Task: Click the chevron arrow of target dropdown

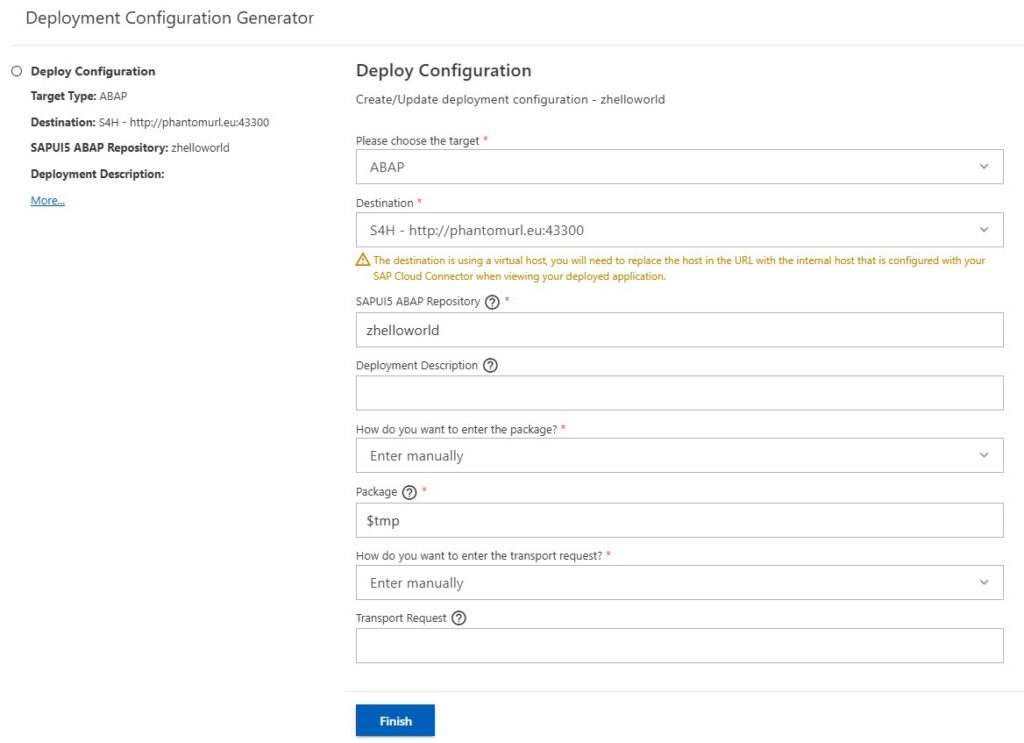Action: pos(984,167)
